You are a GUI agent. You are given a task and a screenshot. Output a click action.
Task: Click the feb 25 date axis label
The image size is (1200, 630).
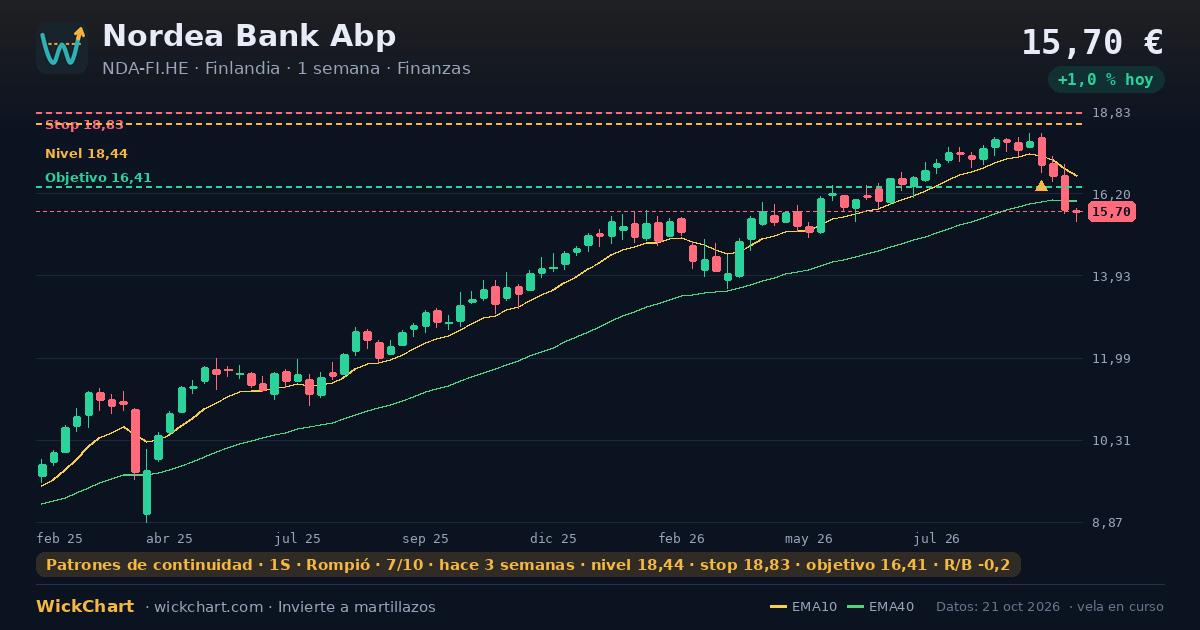[60, 538]
